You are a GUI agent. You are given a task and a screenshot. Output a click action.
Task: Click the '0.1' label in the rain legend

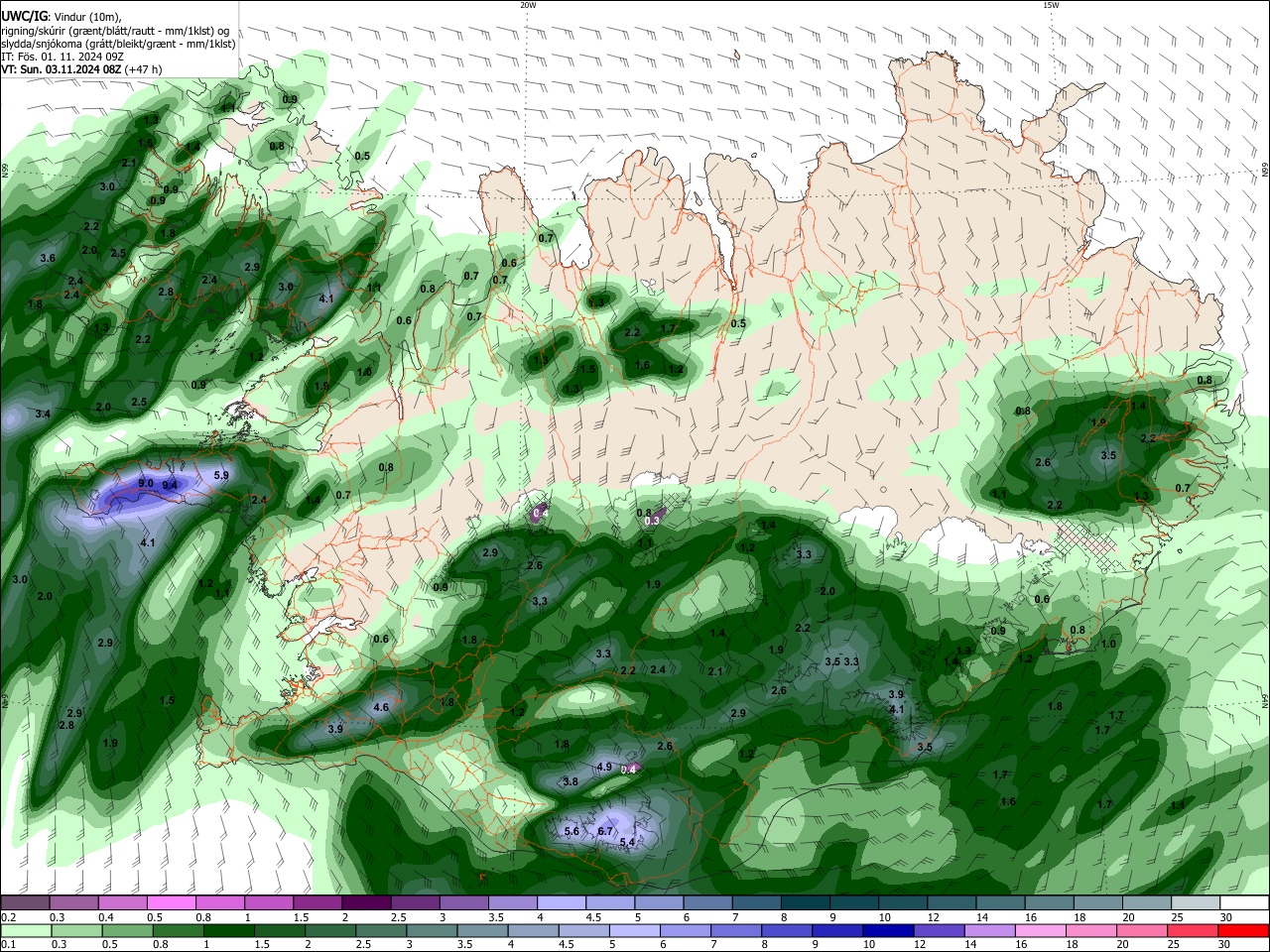point(7,945)
